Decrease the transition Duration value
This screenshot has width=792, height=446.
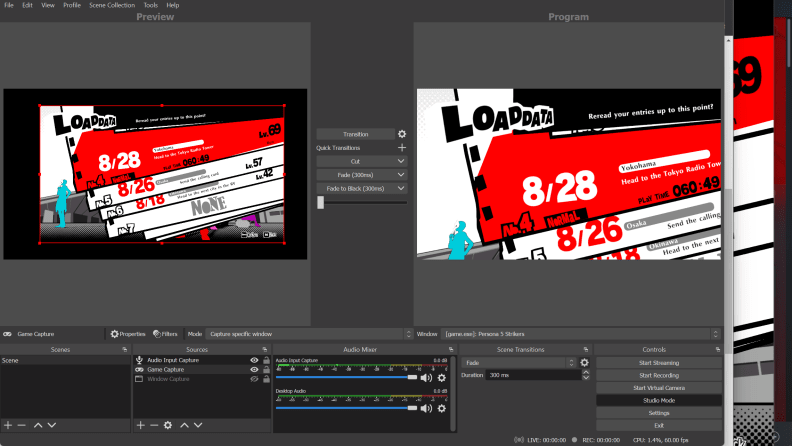coord(585,378)
